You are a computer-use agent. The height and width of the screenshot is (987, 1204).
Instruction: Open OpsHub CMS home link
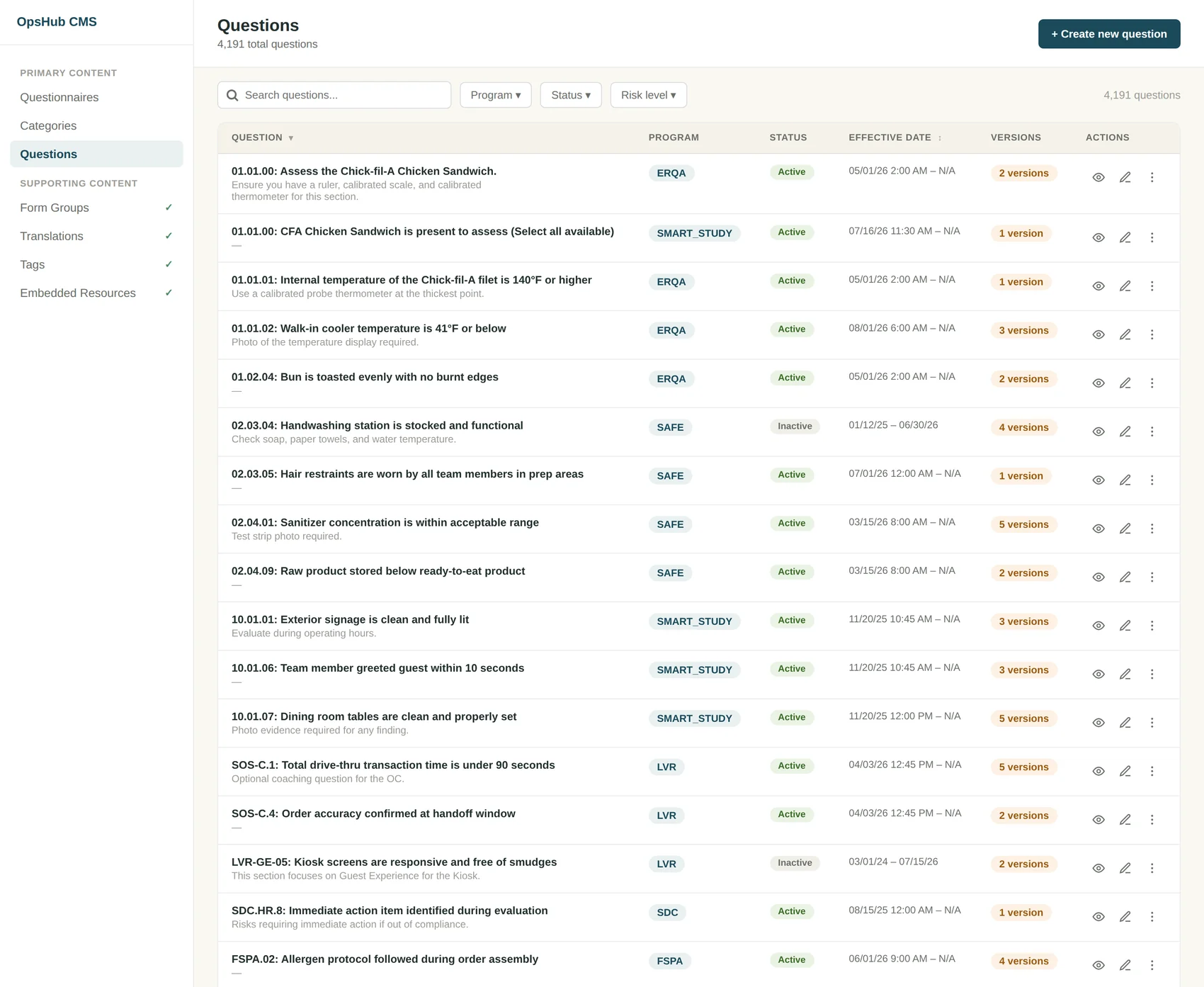[x=57, y=22]
